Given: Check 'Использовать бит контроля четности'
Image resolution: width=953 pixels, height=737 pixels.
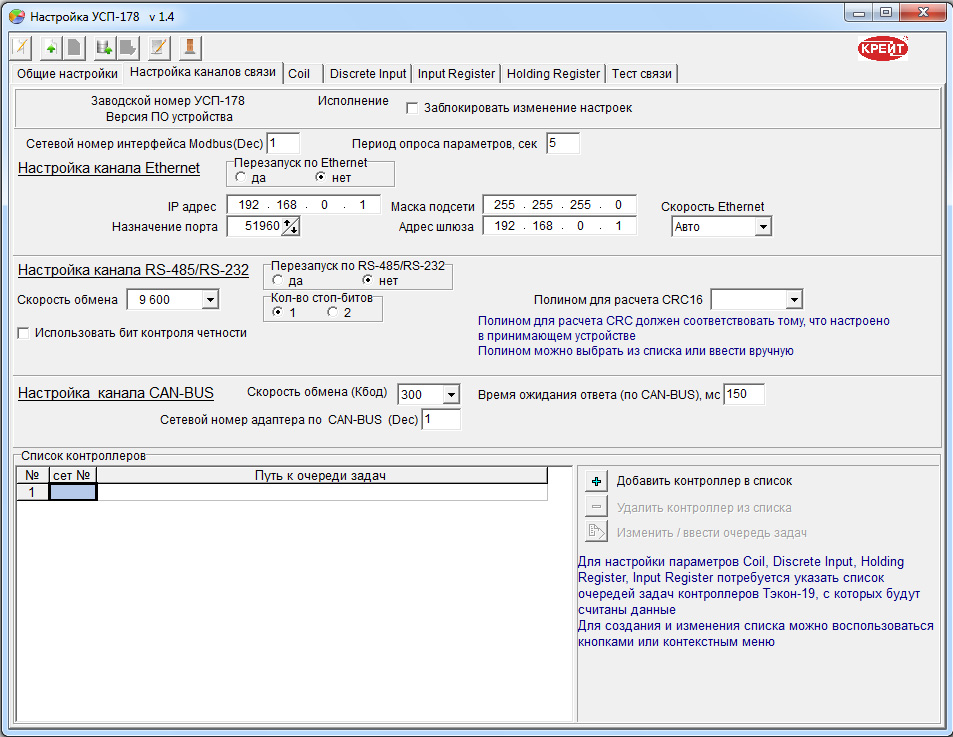Looking at the screenshot, I should [23, 333].
